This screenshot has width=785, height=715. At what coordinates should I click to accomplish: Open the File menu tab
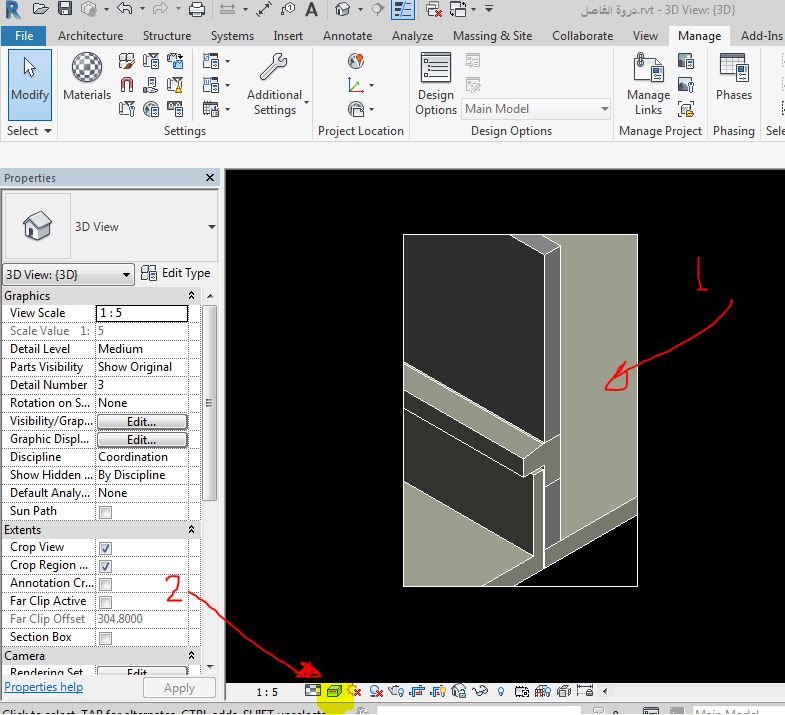[x=24, y=36]
